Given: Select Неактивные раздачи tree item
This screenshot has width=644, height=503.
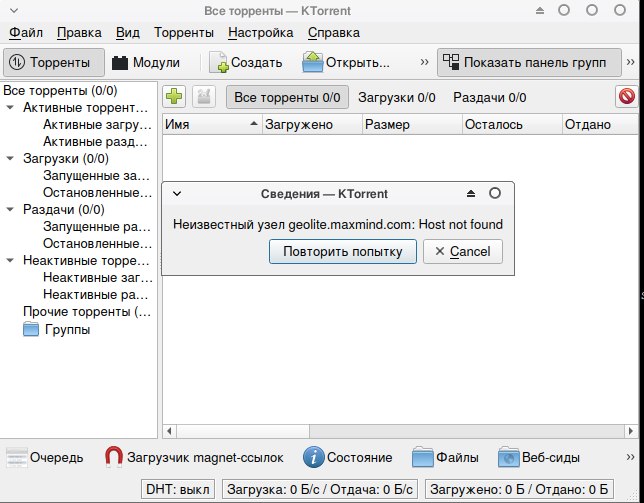Looking at the screenshot, I should click(96, 294).
